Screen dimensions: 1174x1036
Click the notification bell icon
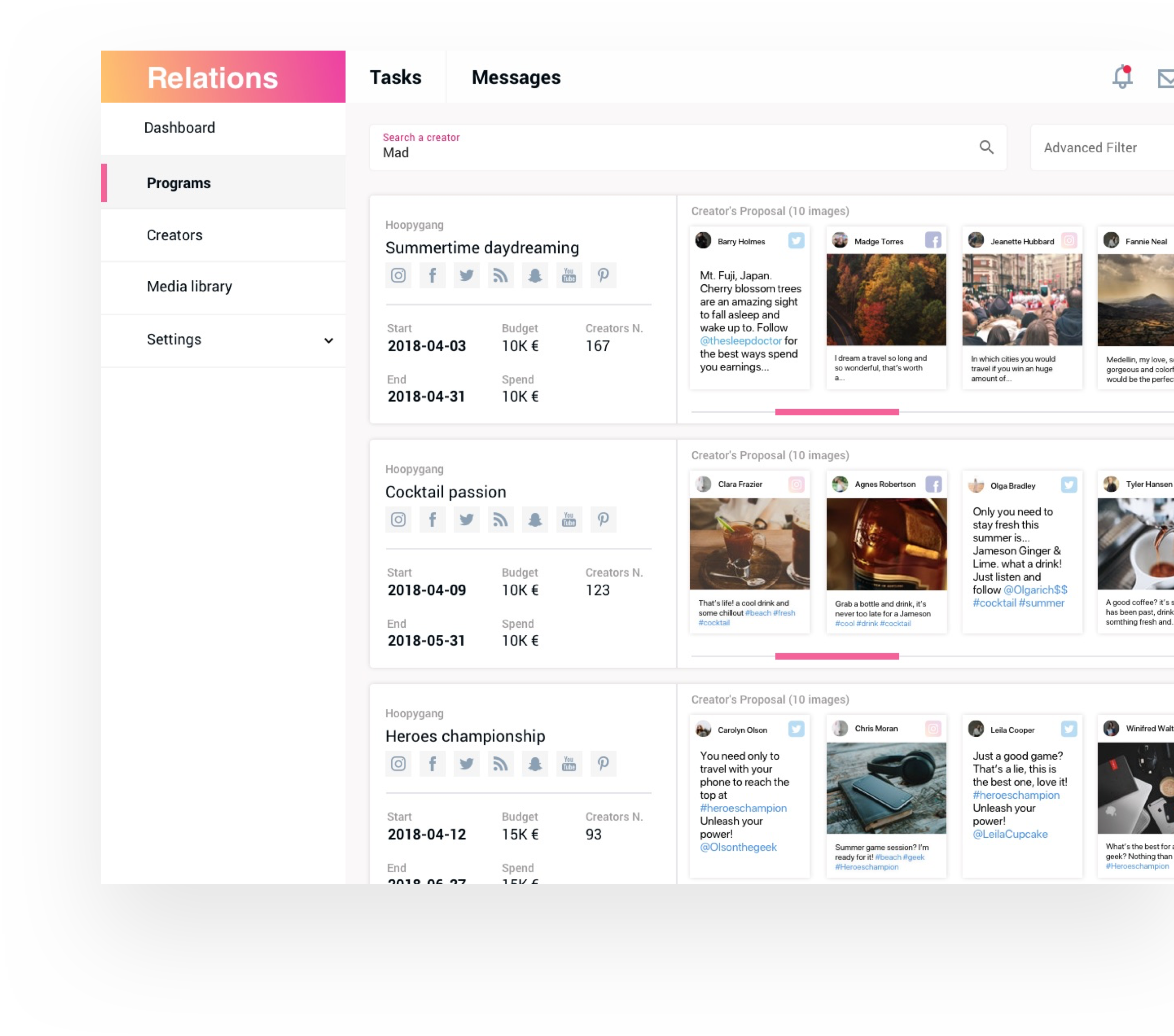(x=1122, y=77)
